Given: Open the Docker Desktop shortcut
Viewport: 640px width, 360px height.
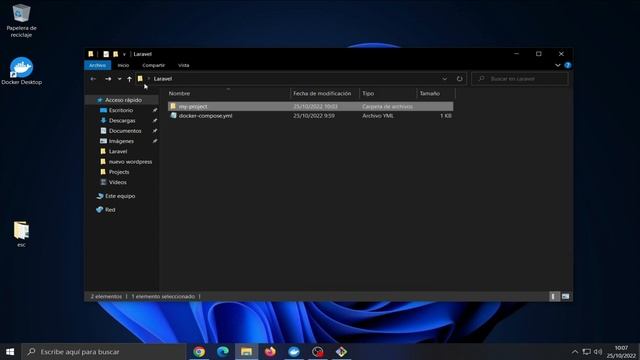Looking at the screenshot, I should (21, 71).
